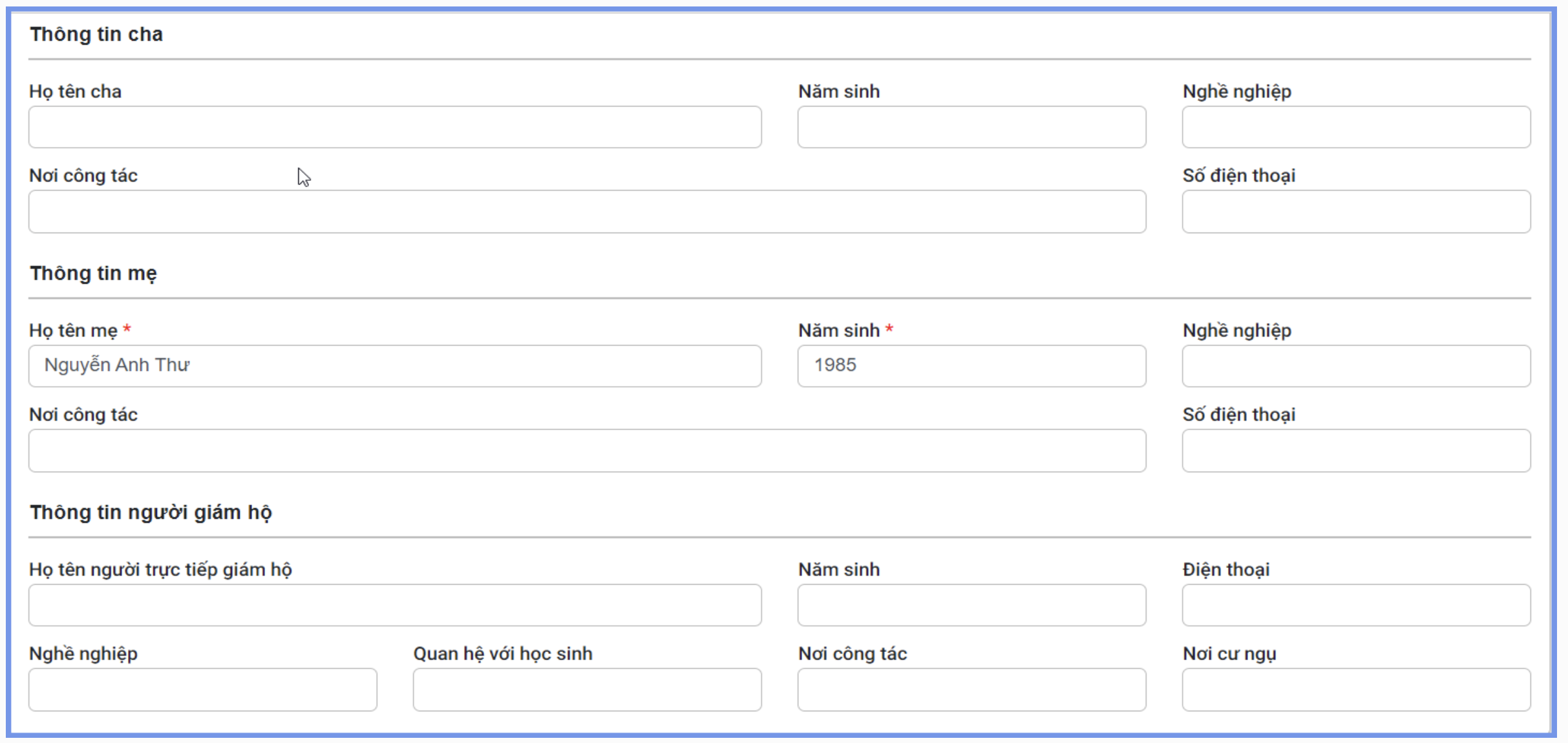Focus the father's Số điện thoại field

[x=1356, y=211]
